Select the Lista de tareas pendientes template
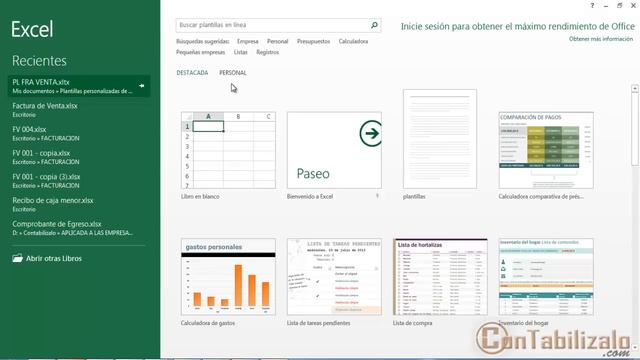Viewport: 640px width, 360px height. tap(334, 277)
